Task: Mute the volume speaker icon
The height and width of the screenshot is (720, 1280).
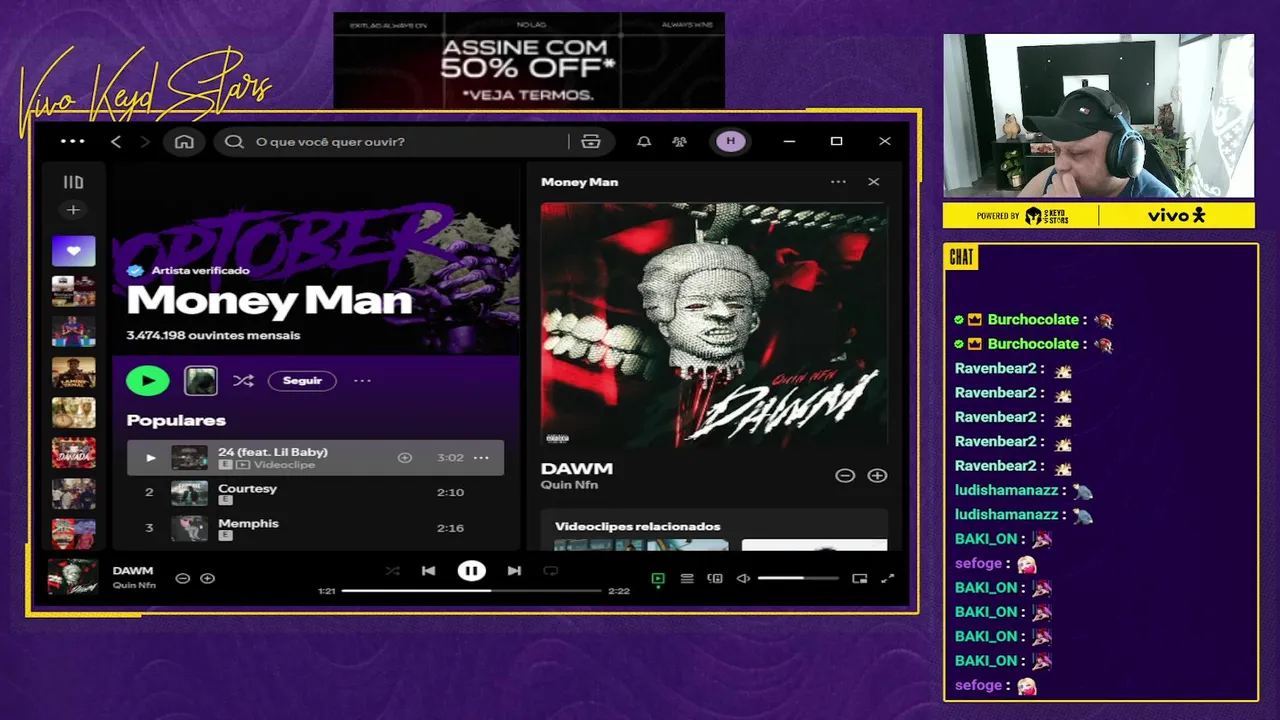Action: pyautogui.click(x=743, y=578)
